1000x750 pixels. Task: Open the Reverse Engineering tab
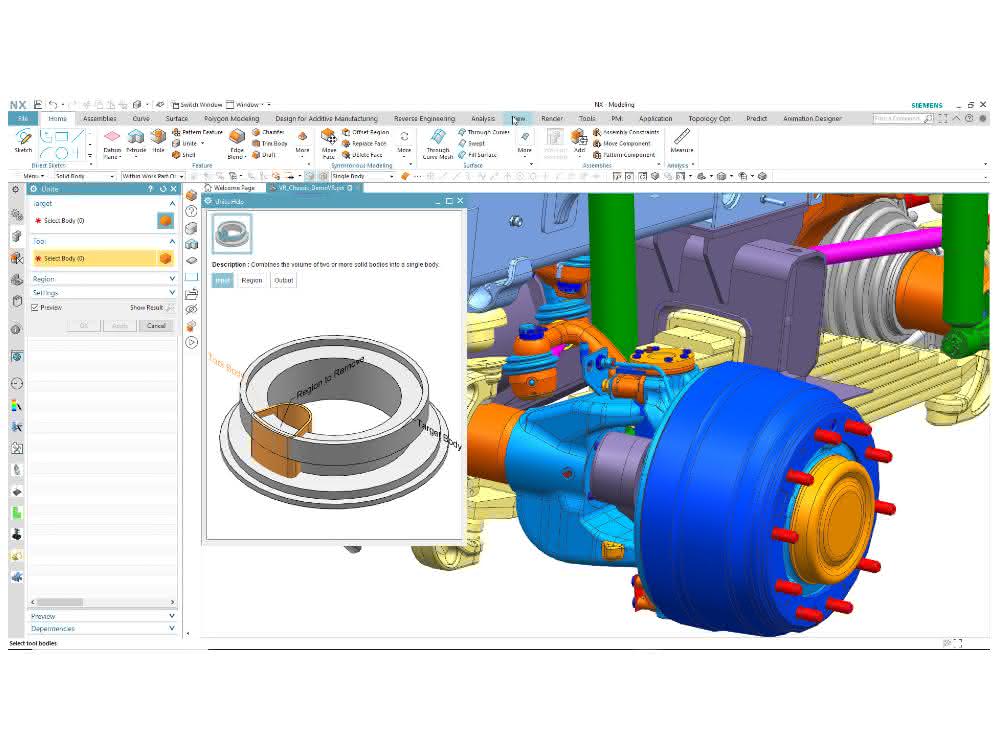(424, 119)
